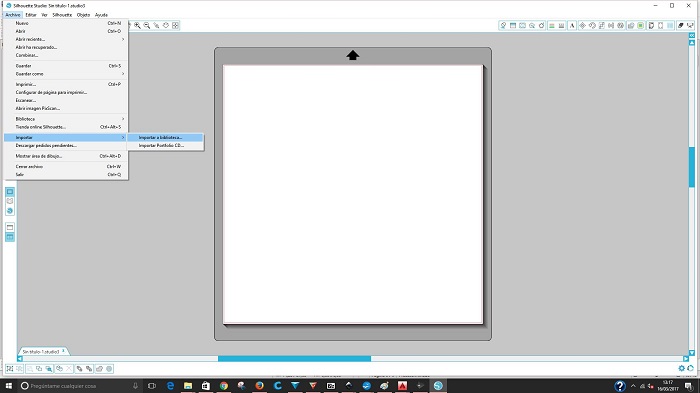Open the Ver menu

coord(44,15)
